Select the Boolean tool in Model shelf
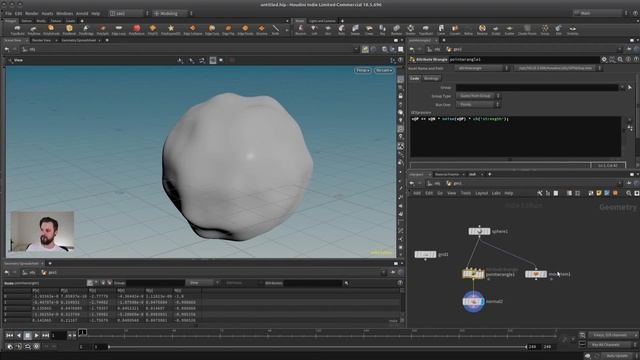The image size is (640, 360). point(396,29)
